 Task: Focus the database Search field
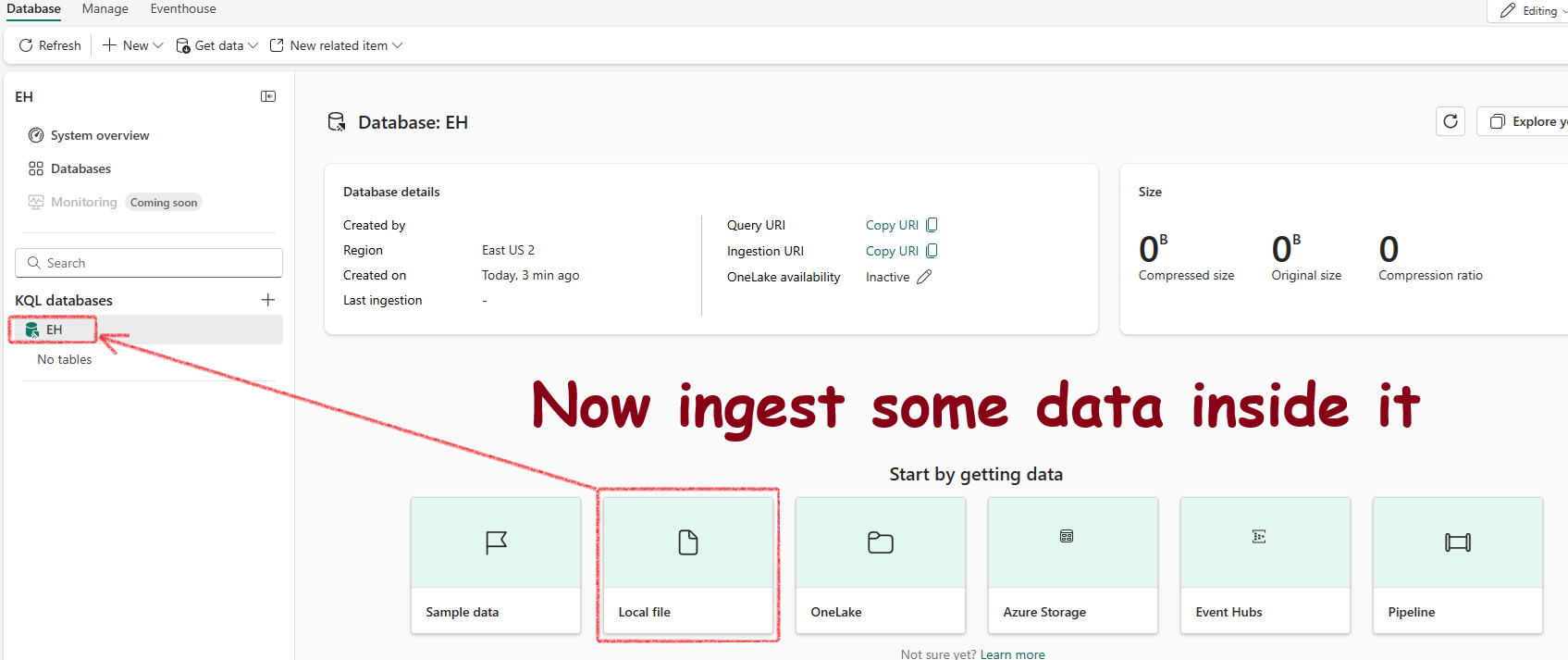(149, 263)
